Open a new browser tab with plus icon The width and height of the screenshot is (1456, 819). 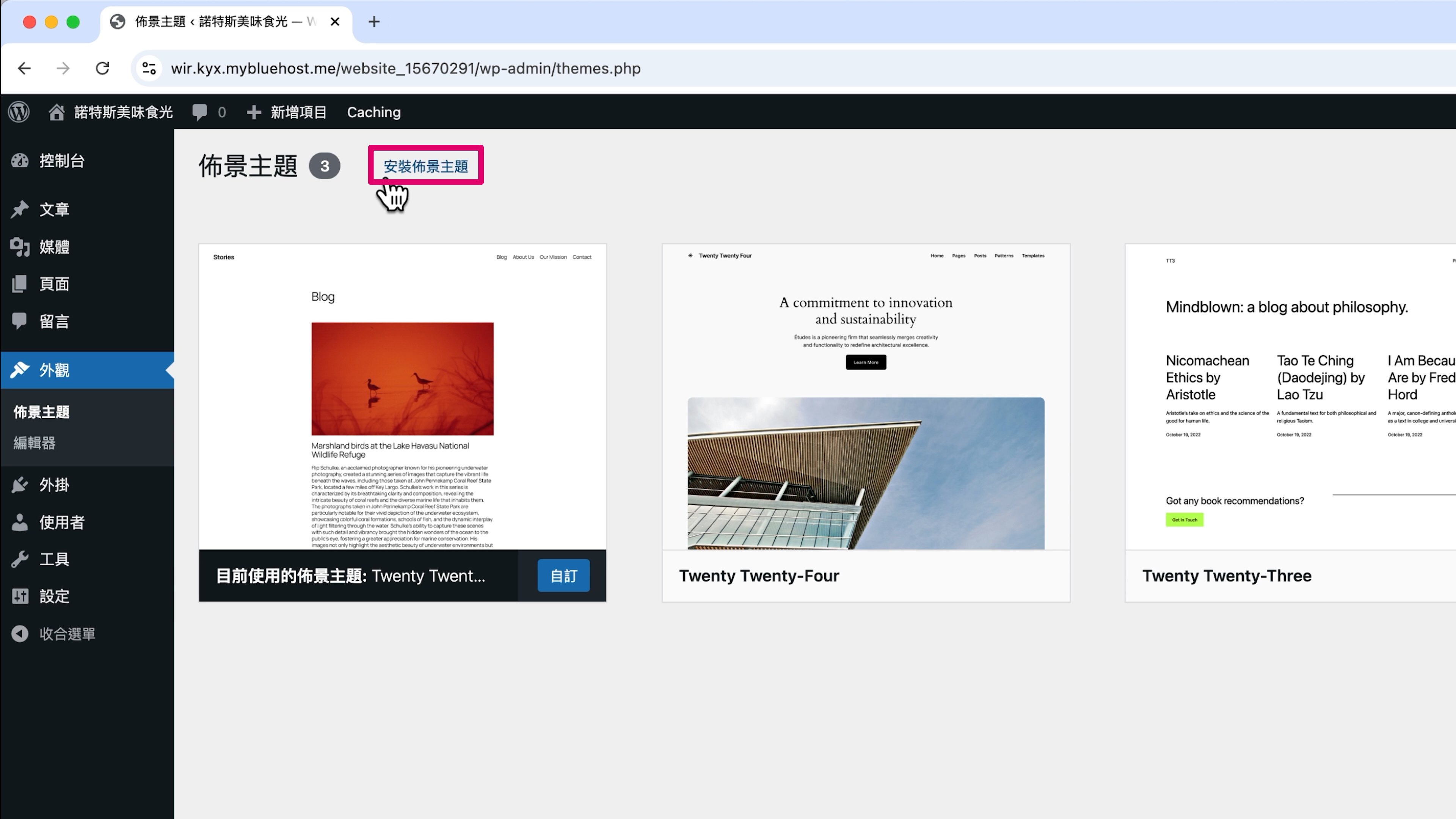pos(373,22)
